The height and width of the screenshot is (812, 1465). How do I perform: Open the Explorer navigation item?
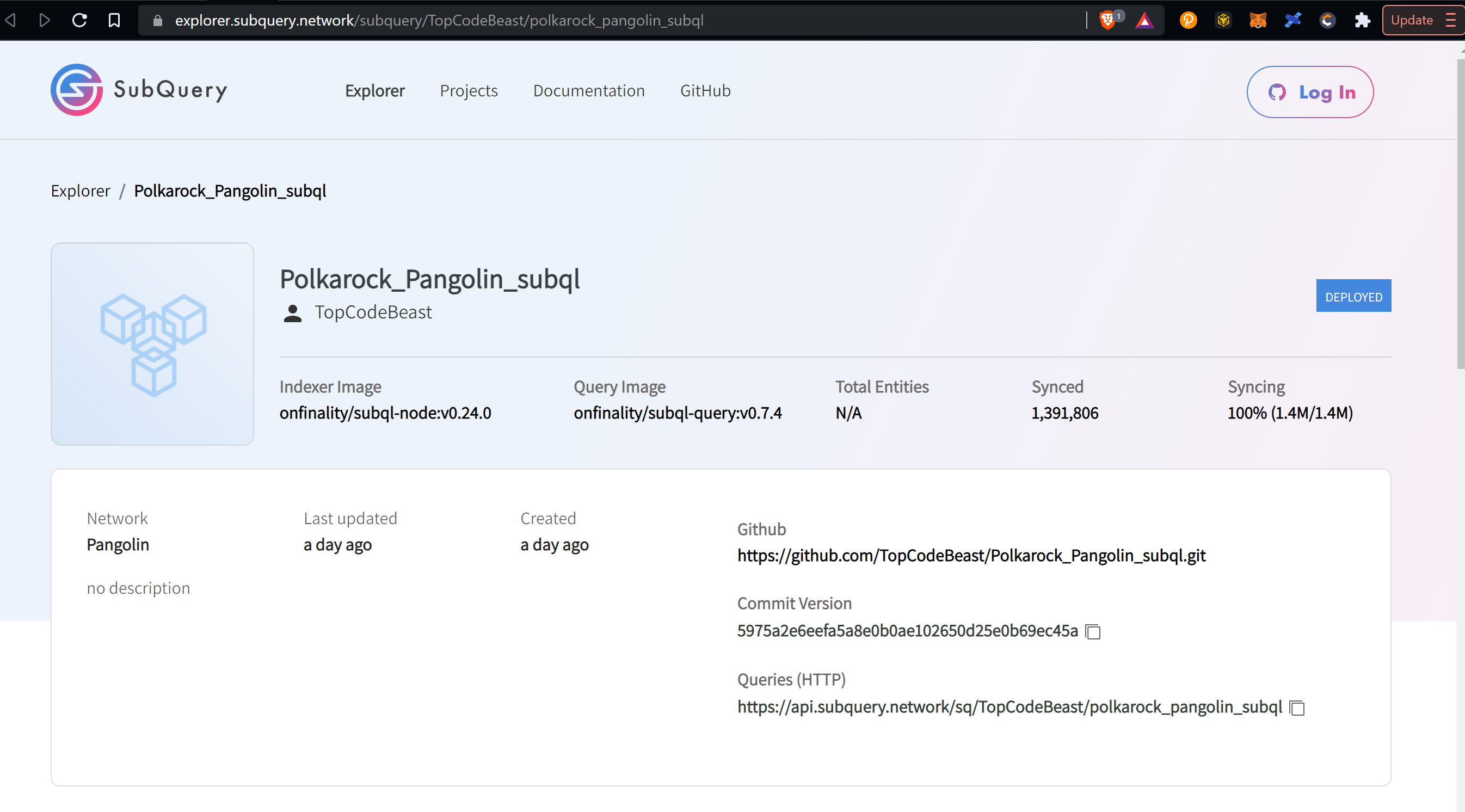375,90
